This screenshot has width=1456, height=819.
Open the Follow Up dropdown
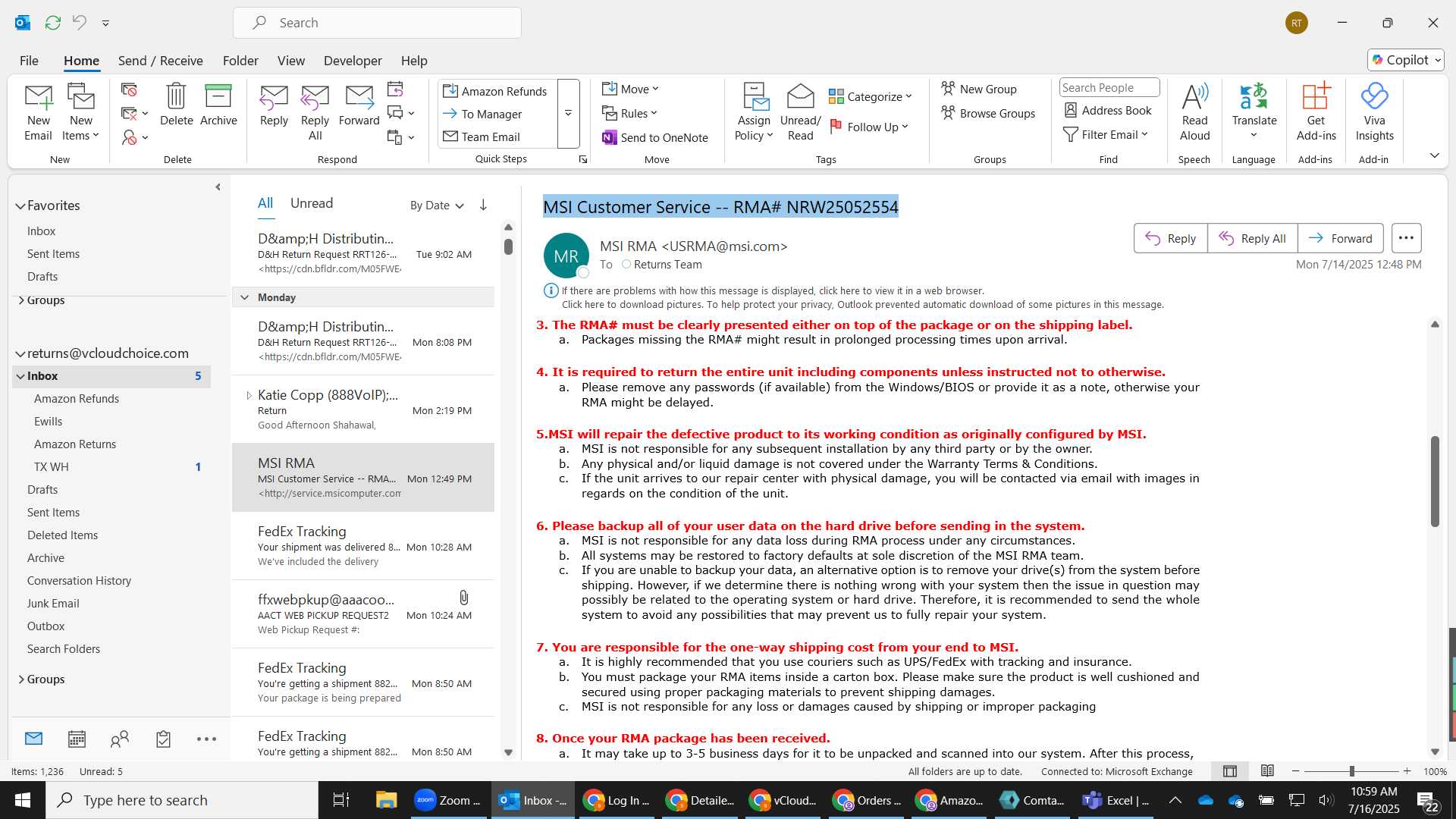tap(869, 127)
